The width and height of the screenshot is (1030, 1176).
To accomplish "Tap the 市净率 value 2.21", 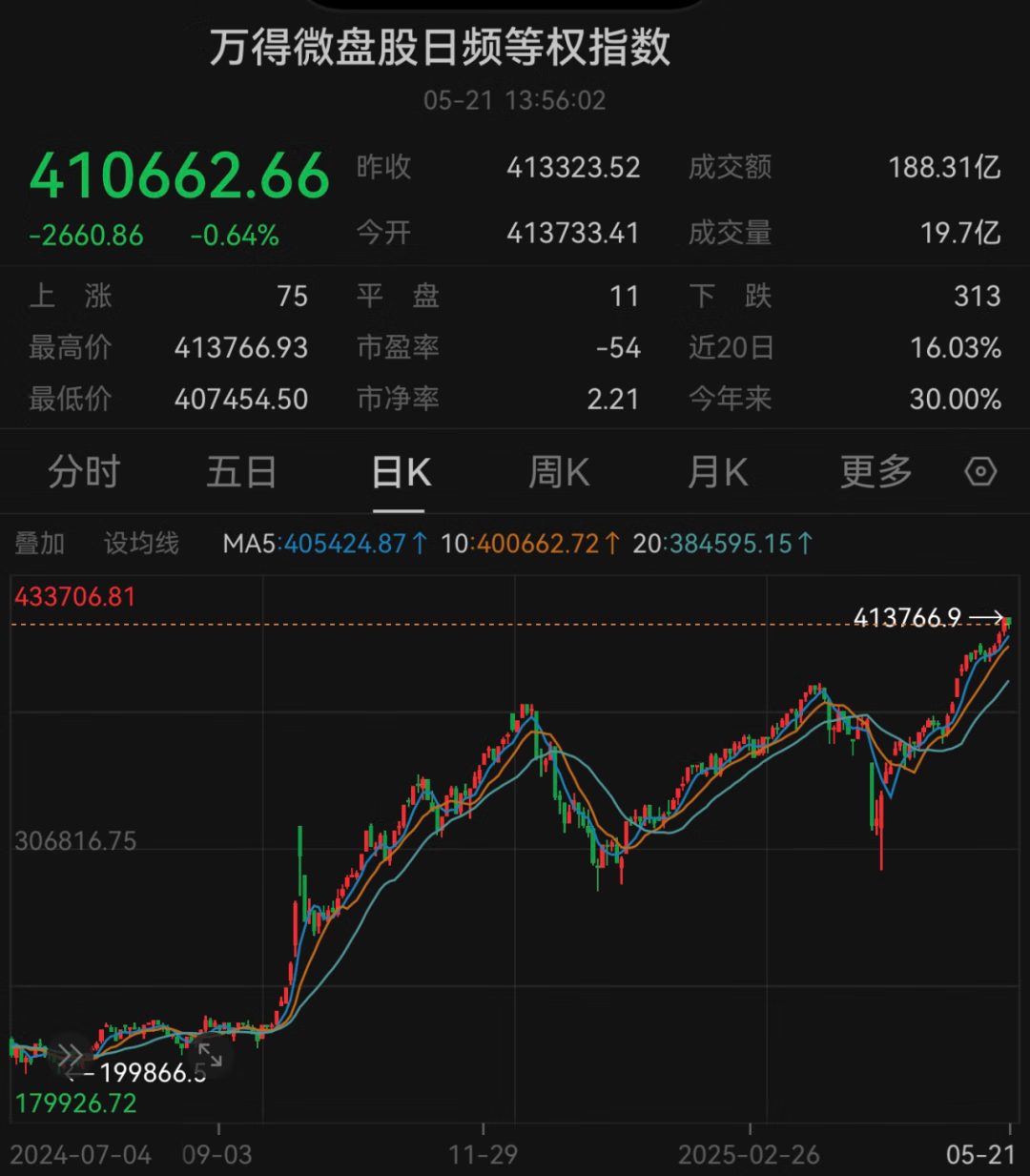I will coord(613,400).
